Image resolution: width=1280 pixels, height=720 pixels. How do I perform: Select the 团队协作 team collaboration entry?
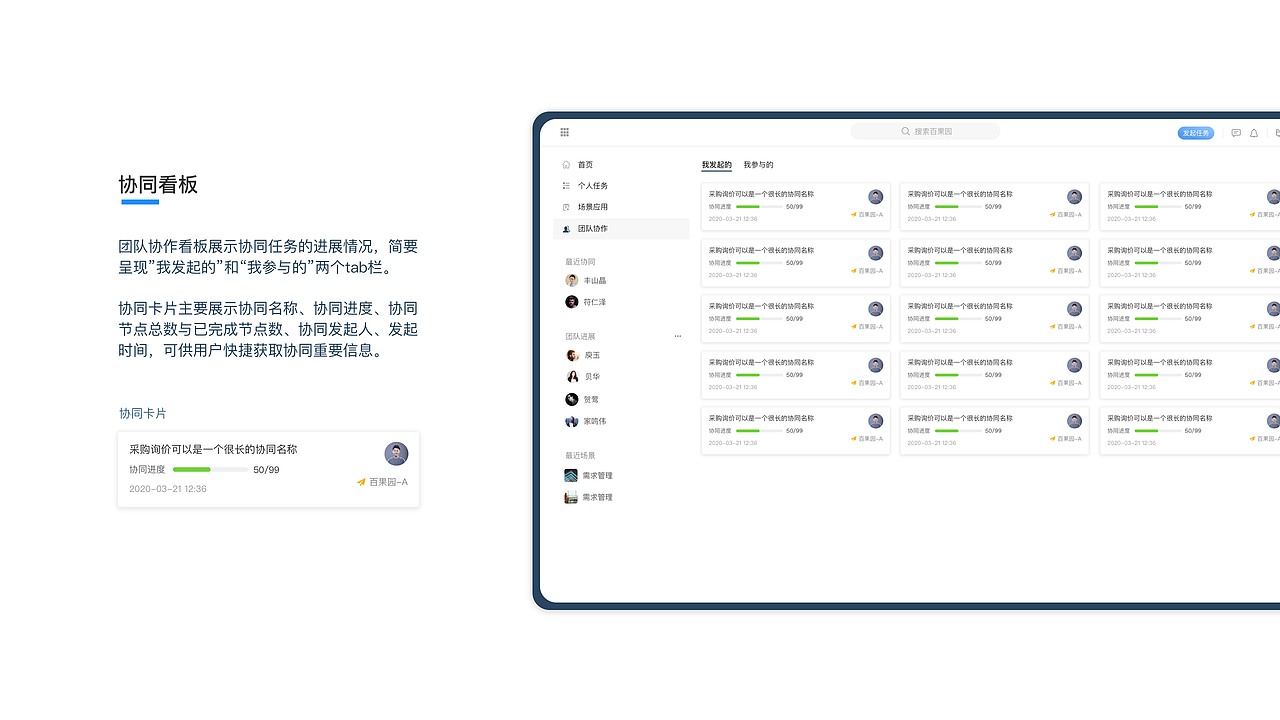(591, 228)
